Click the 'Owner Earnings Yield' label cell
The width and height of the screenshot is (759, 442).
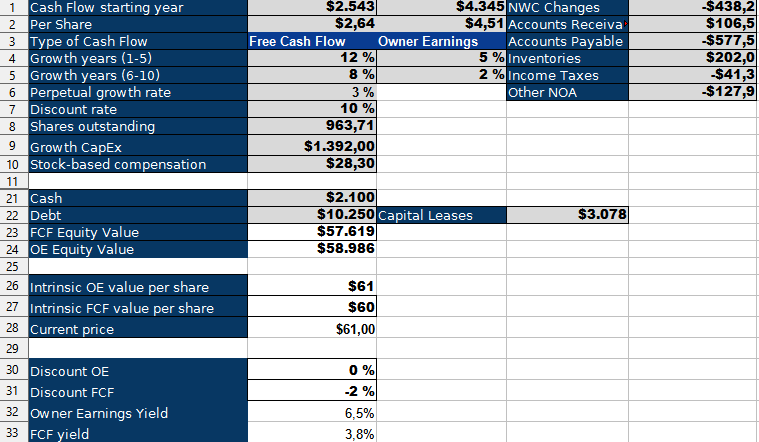[x=138, y=412]
